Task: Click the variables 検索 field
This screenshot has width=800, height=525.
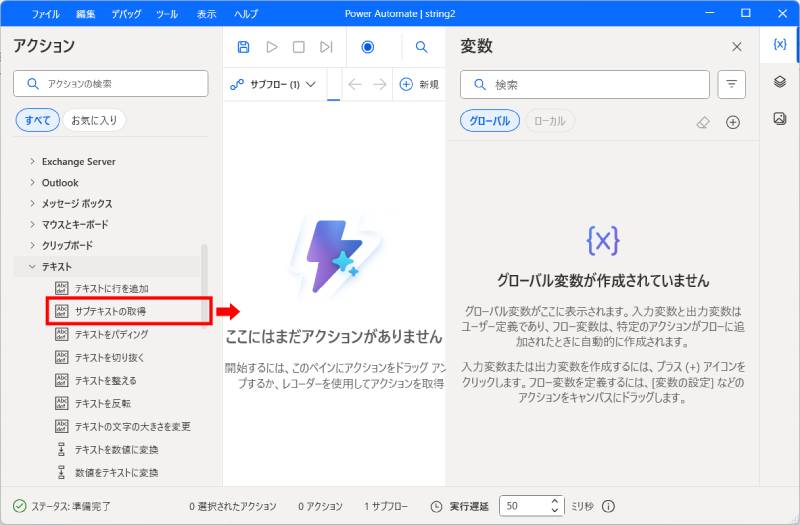Action: [585, 85]
